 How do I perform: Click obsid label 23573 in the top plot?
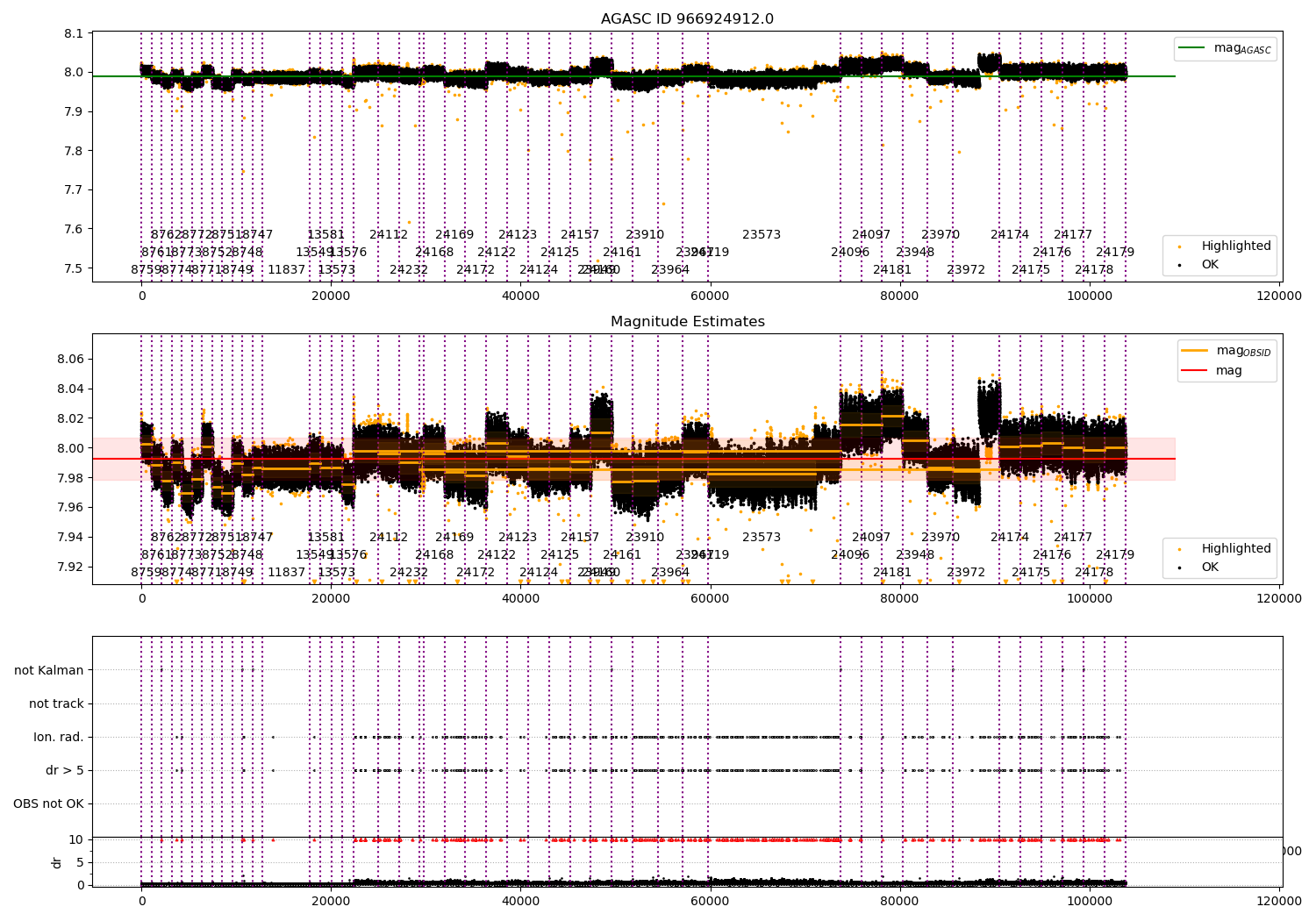(762, 235)
